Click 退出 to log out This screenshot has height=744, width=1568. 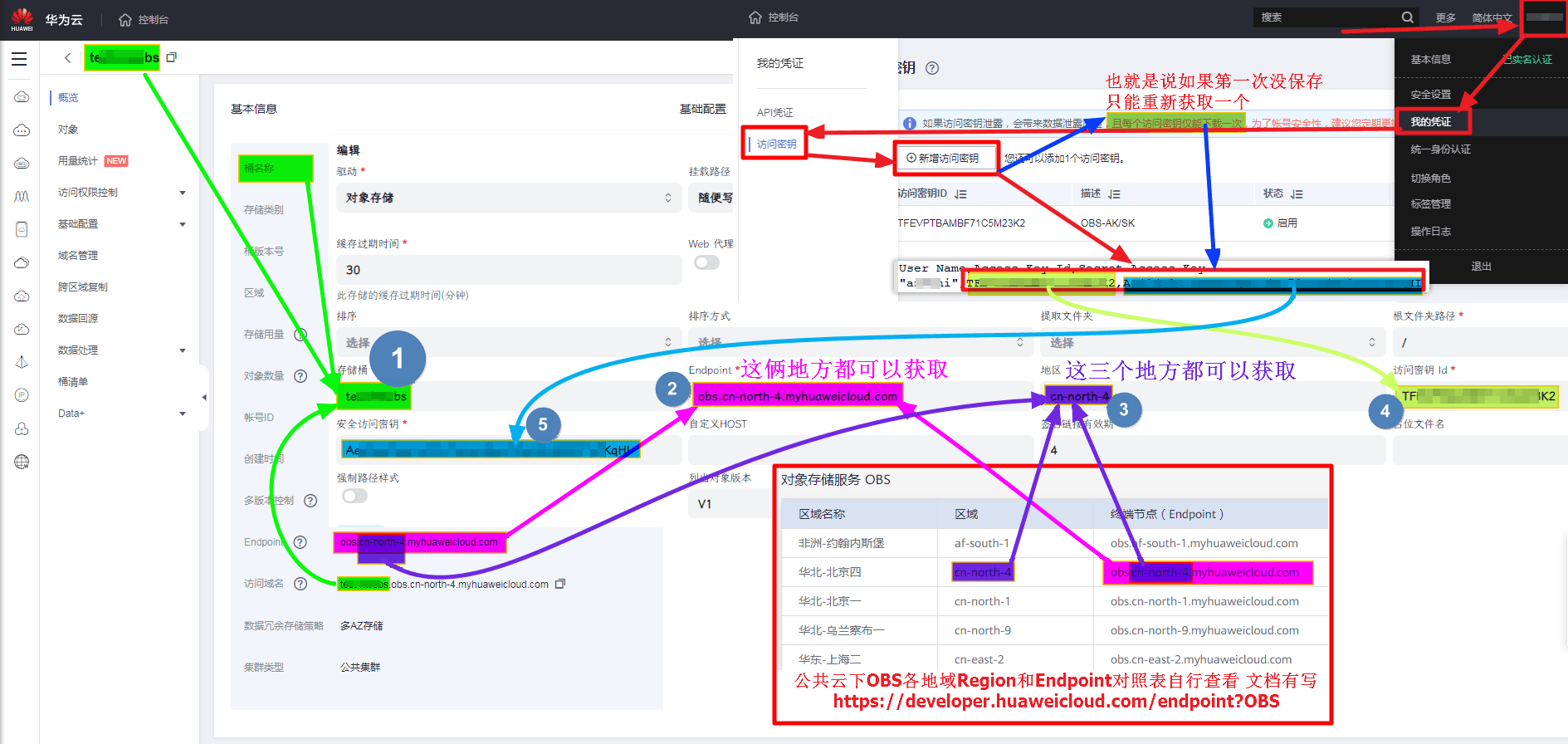coord(1481,267)
